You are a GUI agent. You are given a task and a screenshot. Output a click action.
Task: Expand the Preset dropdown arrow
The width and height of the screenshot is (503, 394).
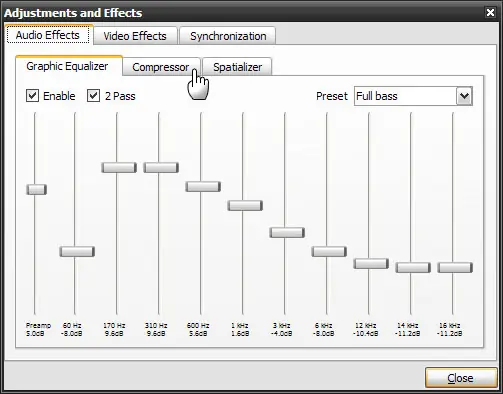coord(464,96)
